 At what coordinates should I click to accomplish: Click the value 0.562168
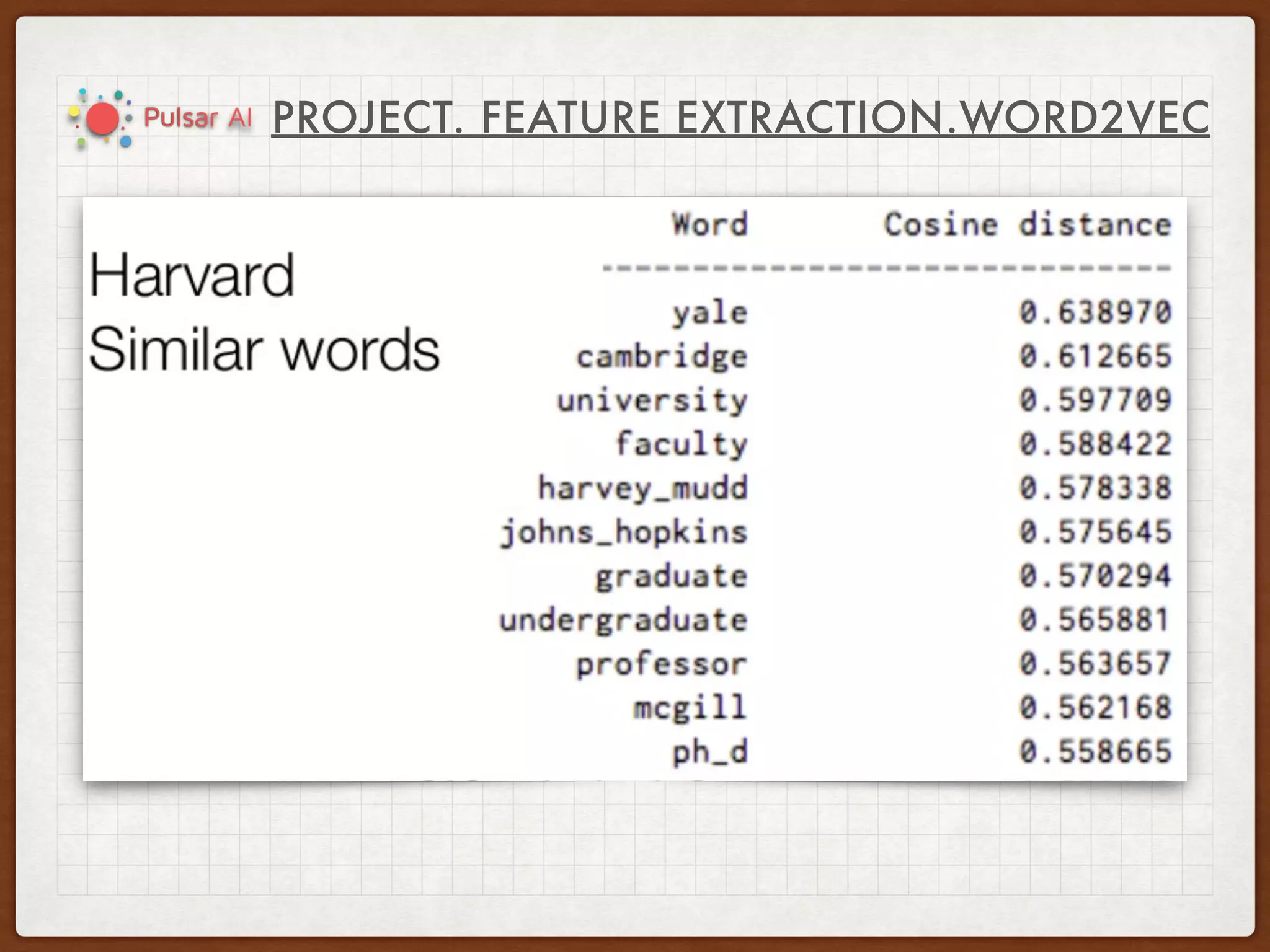coord(1095,707)
